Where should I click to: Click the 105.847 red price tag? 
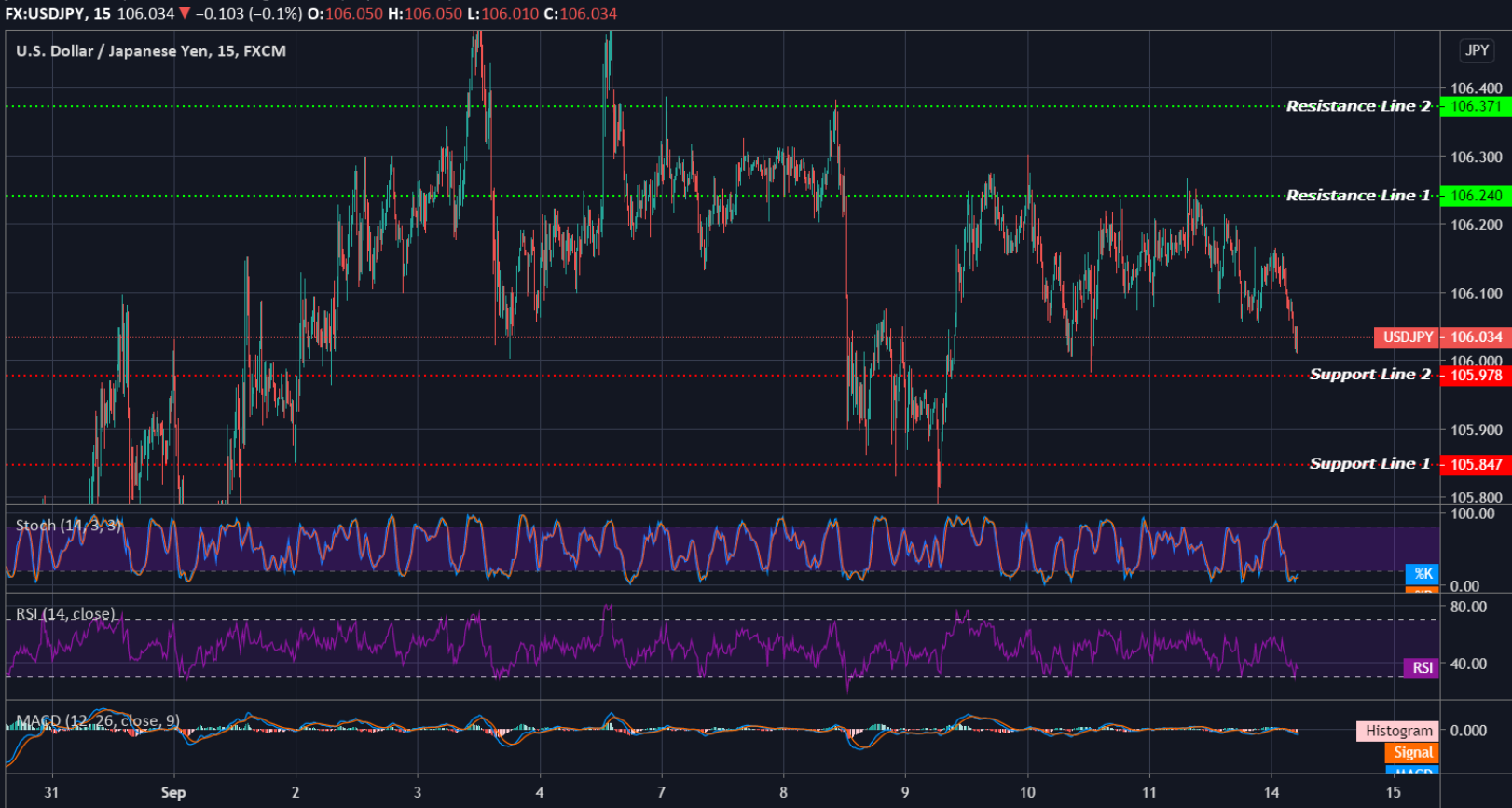pos(1476,464)
